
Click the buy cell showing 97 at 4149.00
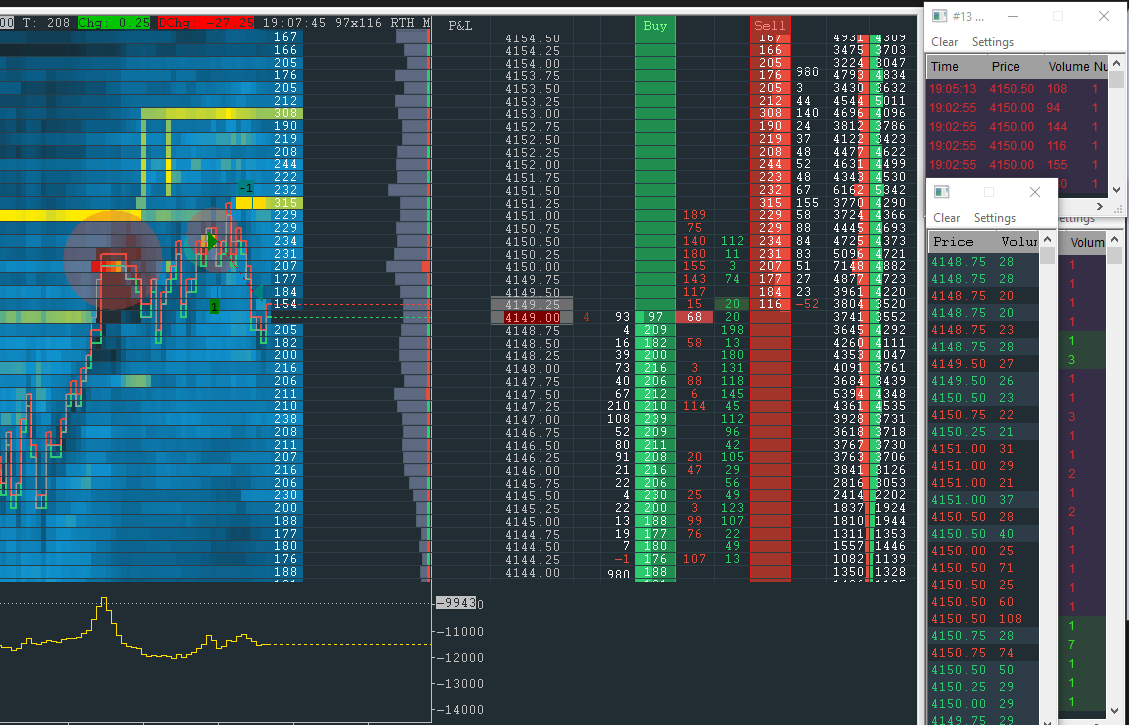655,318
